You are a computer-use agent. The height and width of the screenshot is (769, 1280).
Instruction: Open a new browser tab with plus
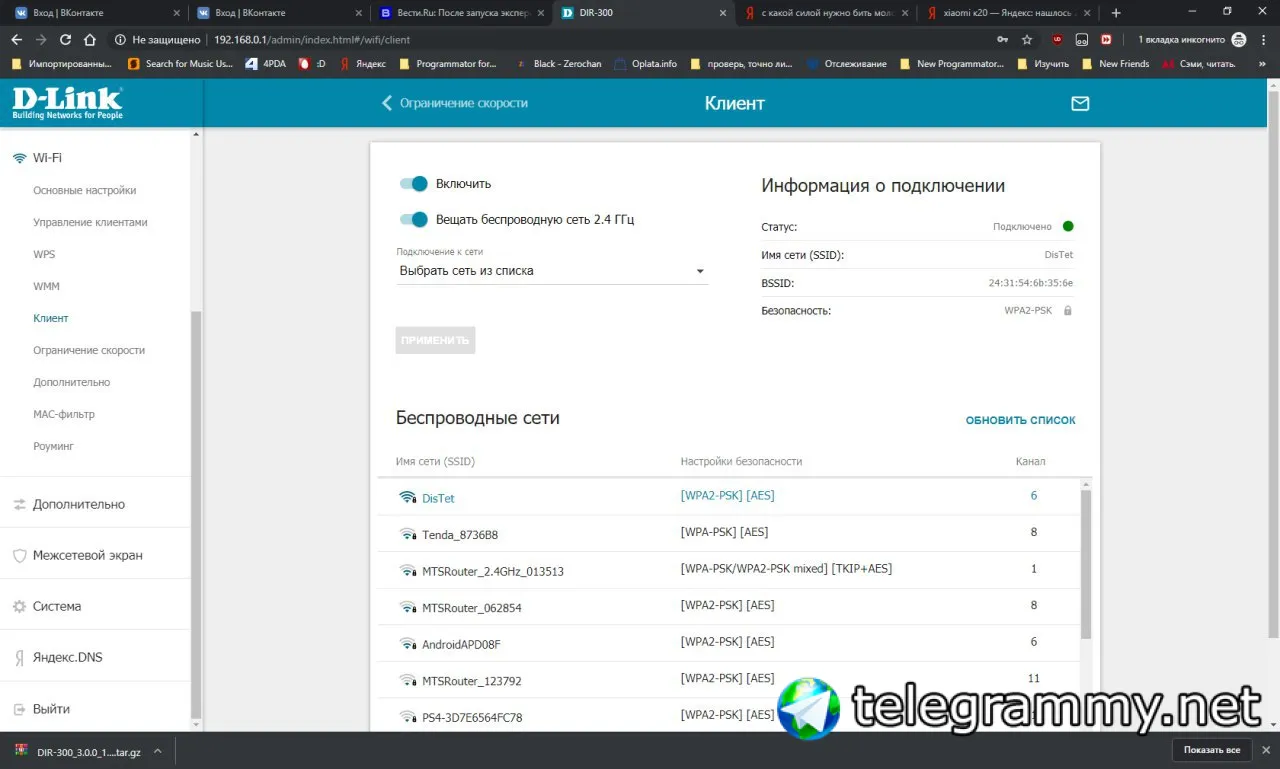pos(1116,13)
